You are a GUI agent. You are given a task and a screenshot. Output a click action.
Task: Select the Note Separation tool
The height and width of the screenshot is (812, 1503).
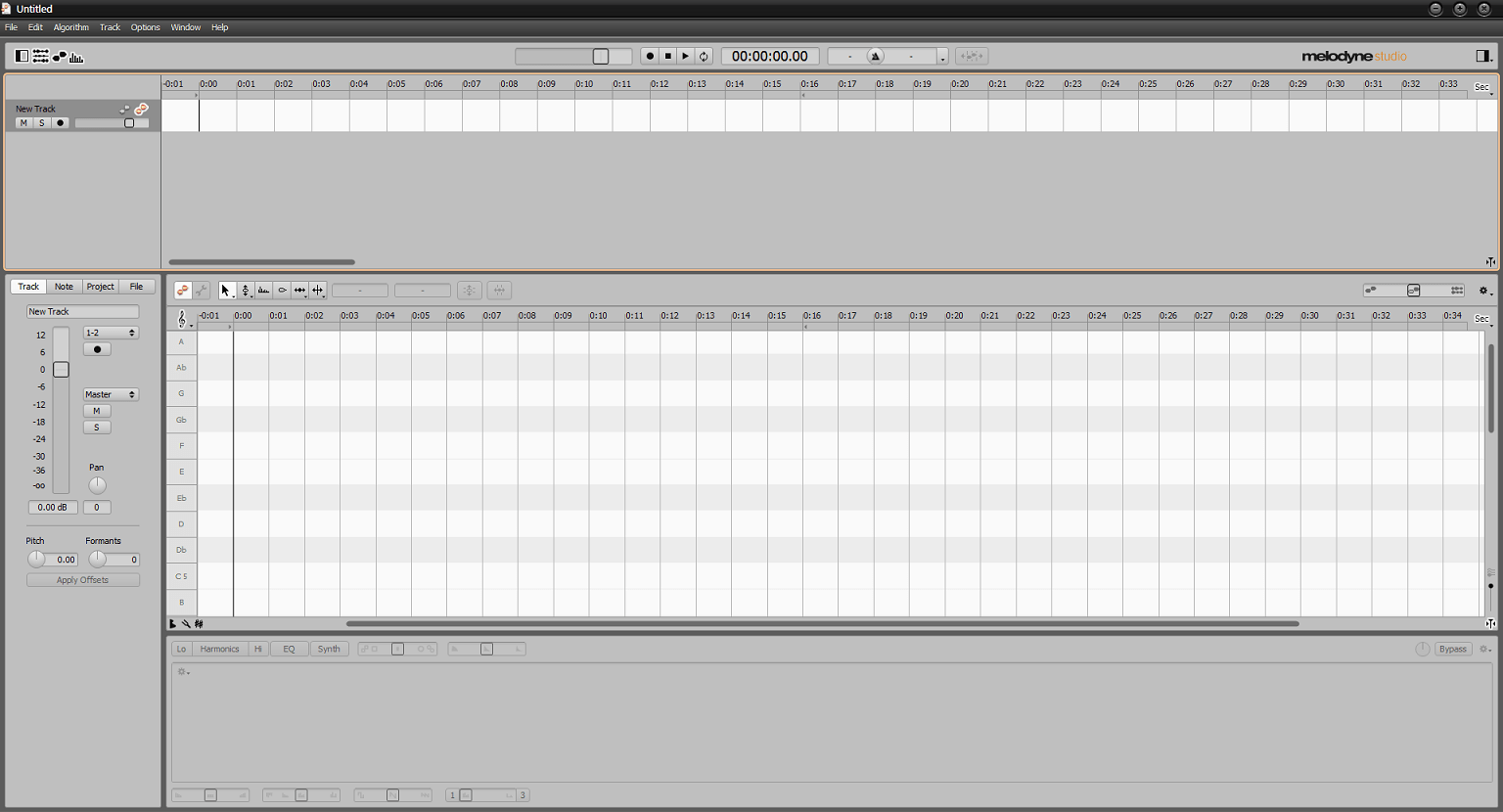point(318,291)
